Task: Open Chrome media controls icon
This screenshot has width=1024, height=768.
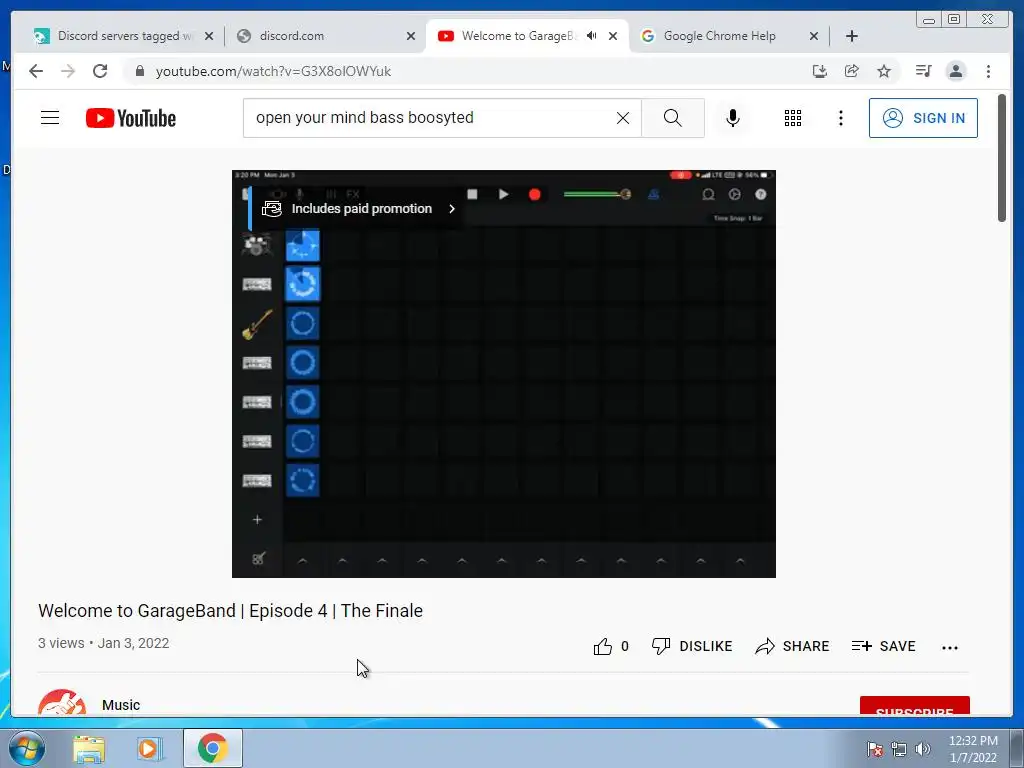Action: (x=923, y=71)
